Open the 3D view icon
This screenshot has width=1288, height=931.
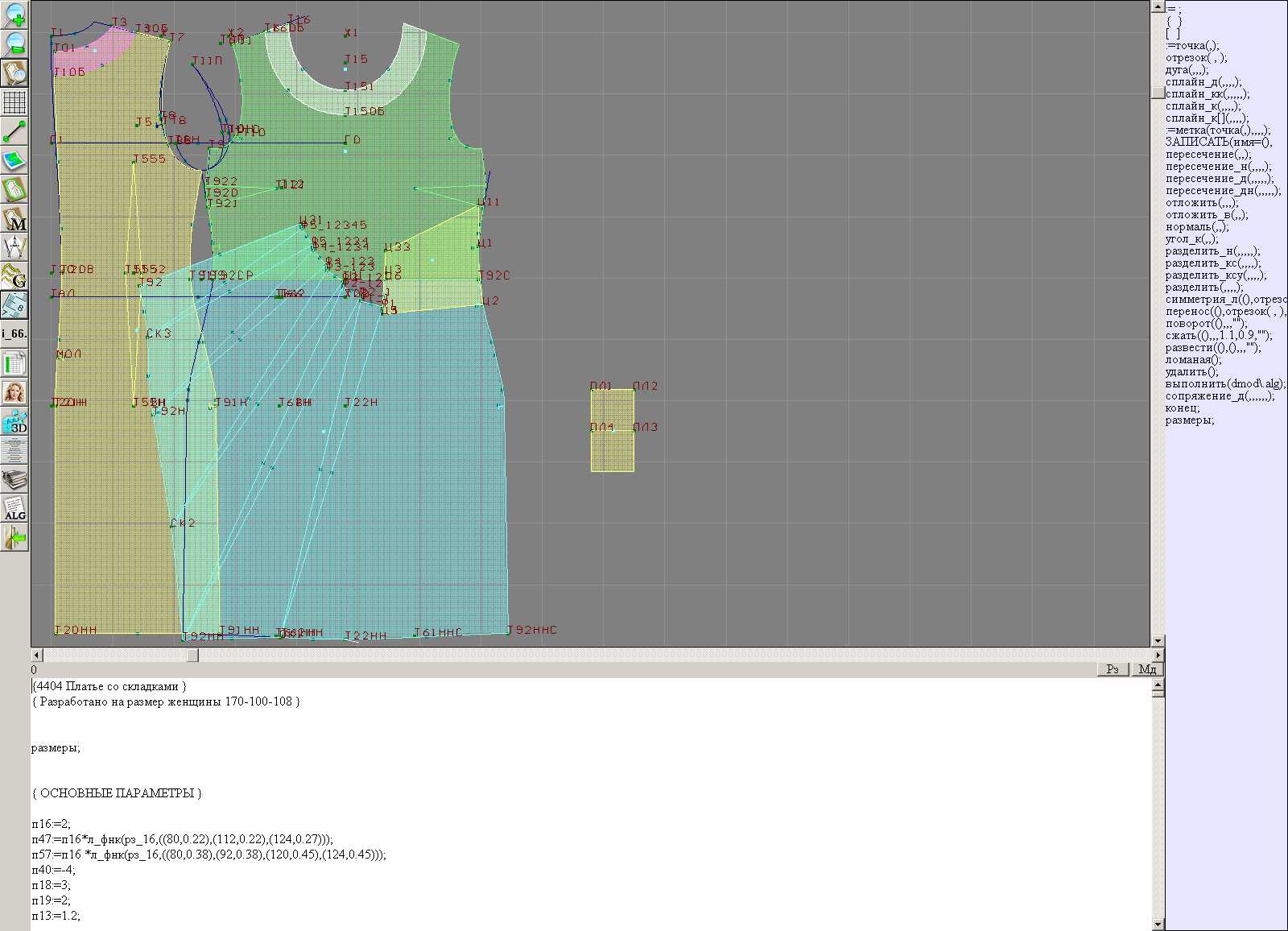(14, 421)
